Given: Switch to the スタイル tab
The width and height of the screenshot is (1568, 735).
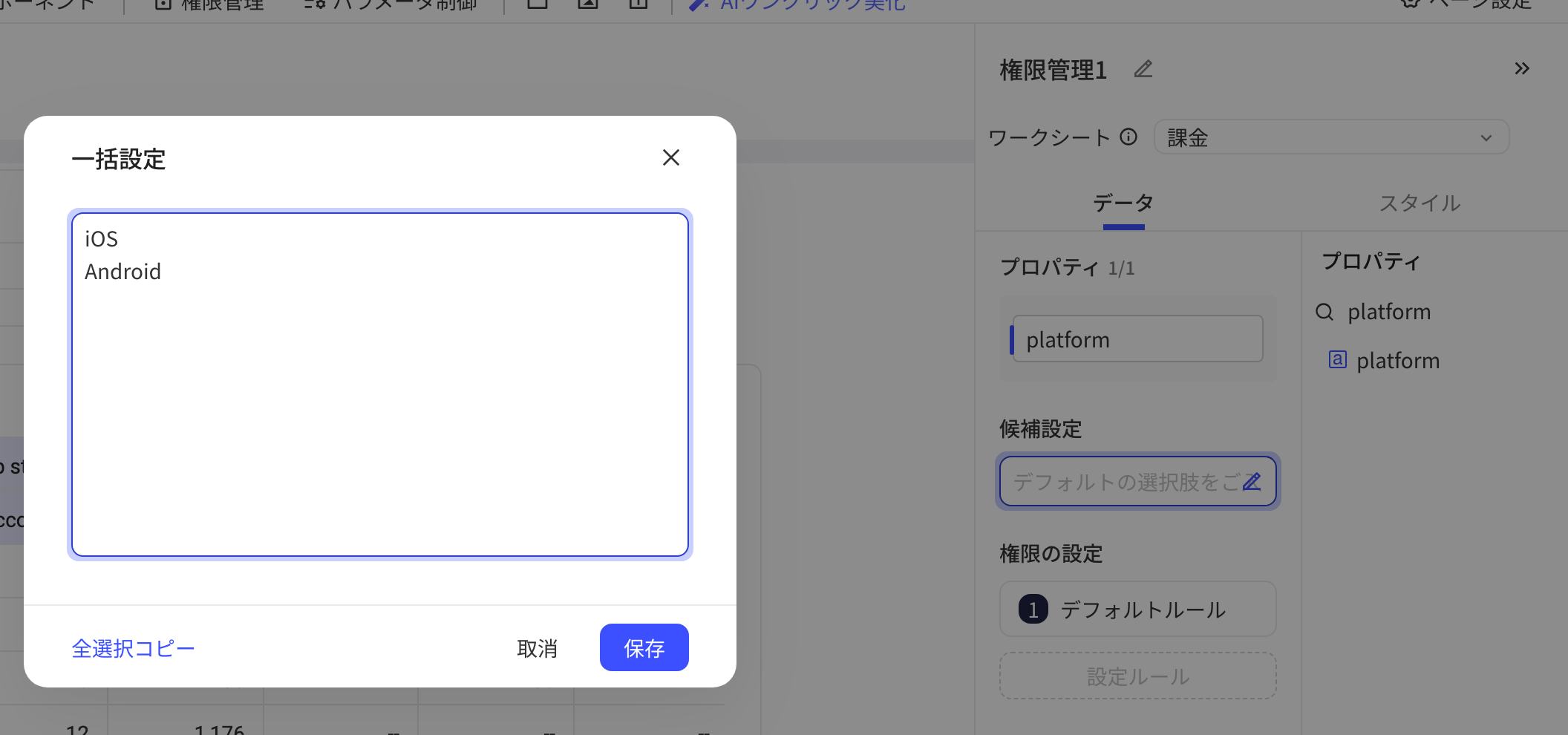Looking at the screenshot, I should [x=1420, y=203].
